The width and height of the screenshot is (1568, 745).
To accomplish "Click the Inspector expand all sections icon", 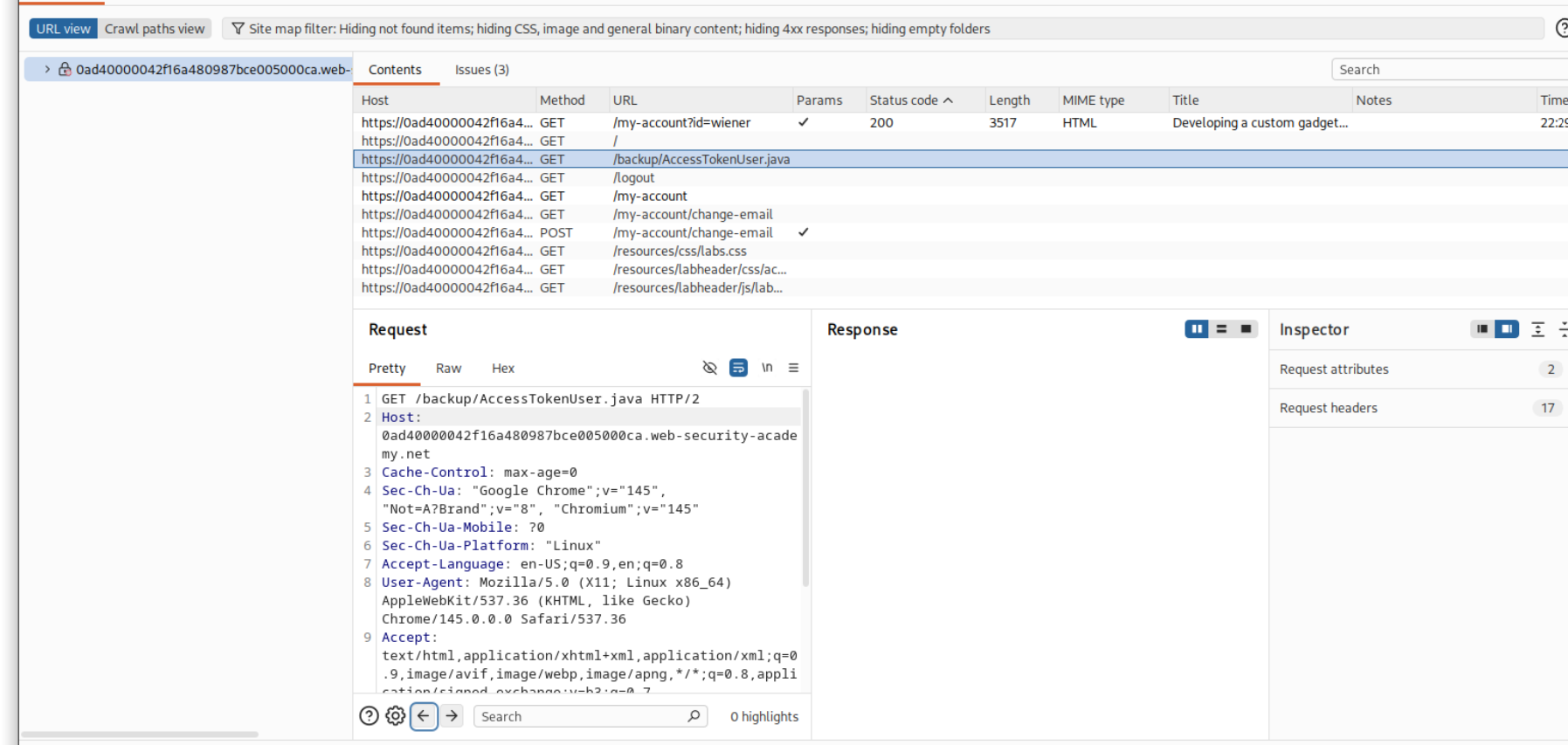I will [x=1538, y=329].
